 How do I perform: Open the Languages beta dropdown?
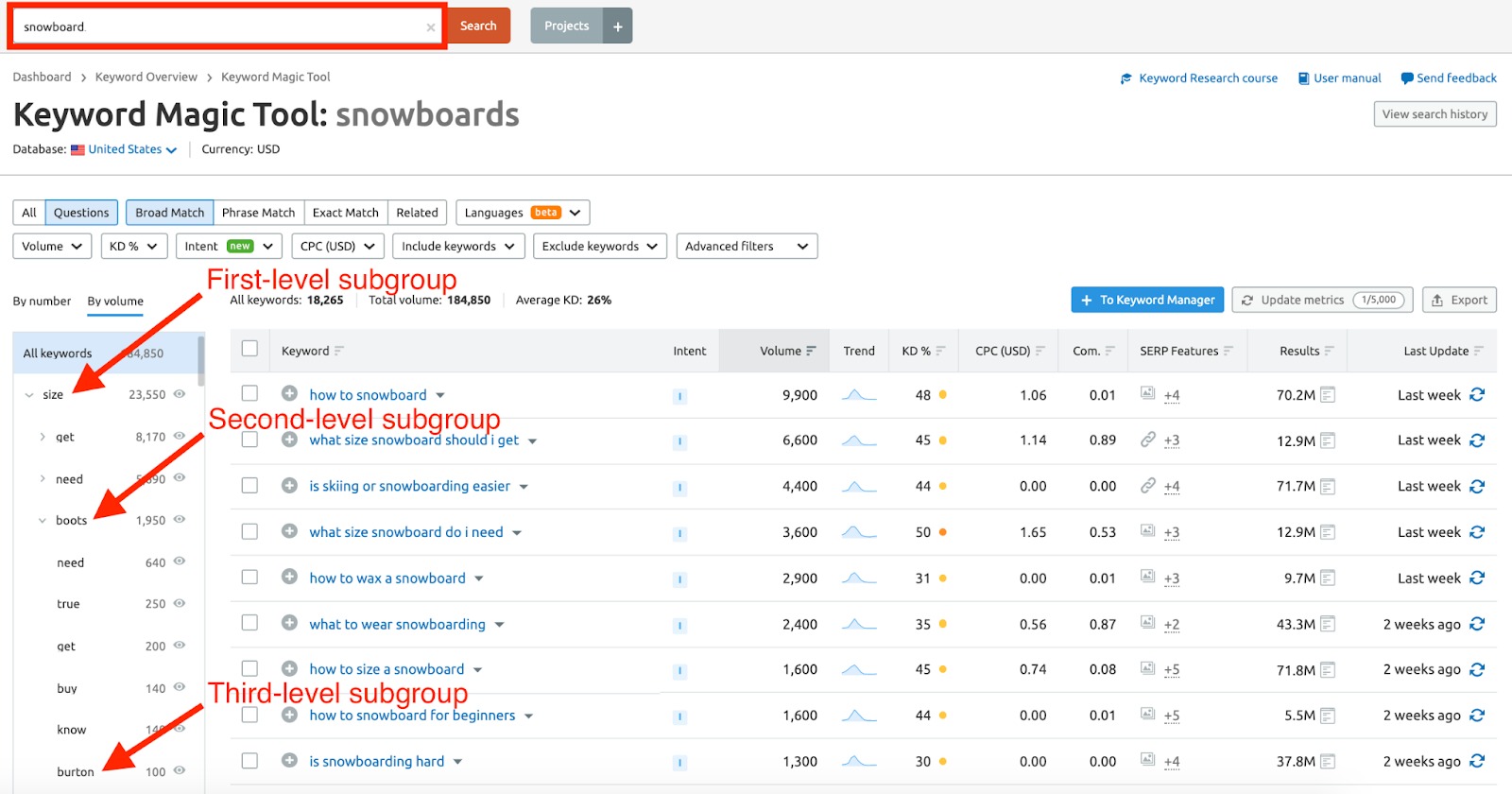click(x=523, y=213)
